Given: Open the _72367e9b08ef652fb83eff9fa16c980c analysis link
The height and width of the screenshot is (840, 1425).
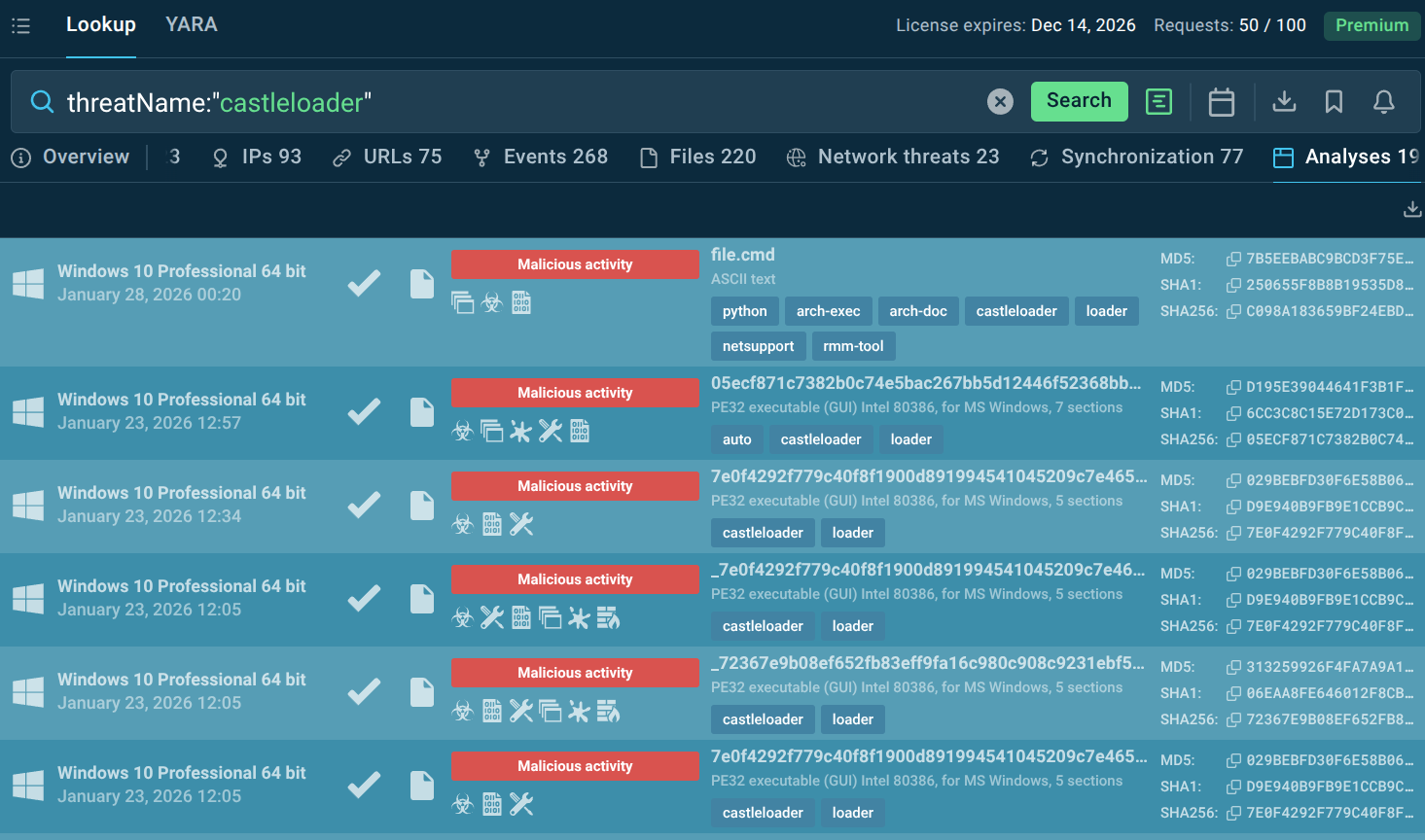Looking at the screenshot, I should click(x=928, y=663).
